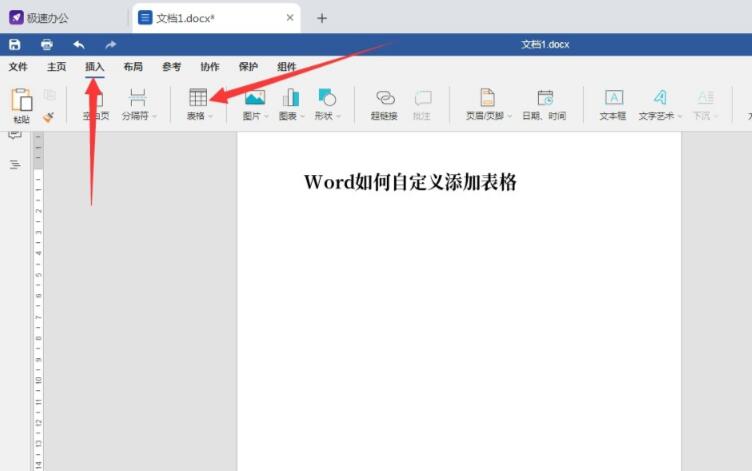Insert a picture with the 图片 icon
752x471 pixels.
(255, 97)
